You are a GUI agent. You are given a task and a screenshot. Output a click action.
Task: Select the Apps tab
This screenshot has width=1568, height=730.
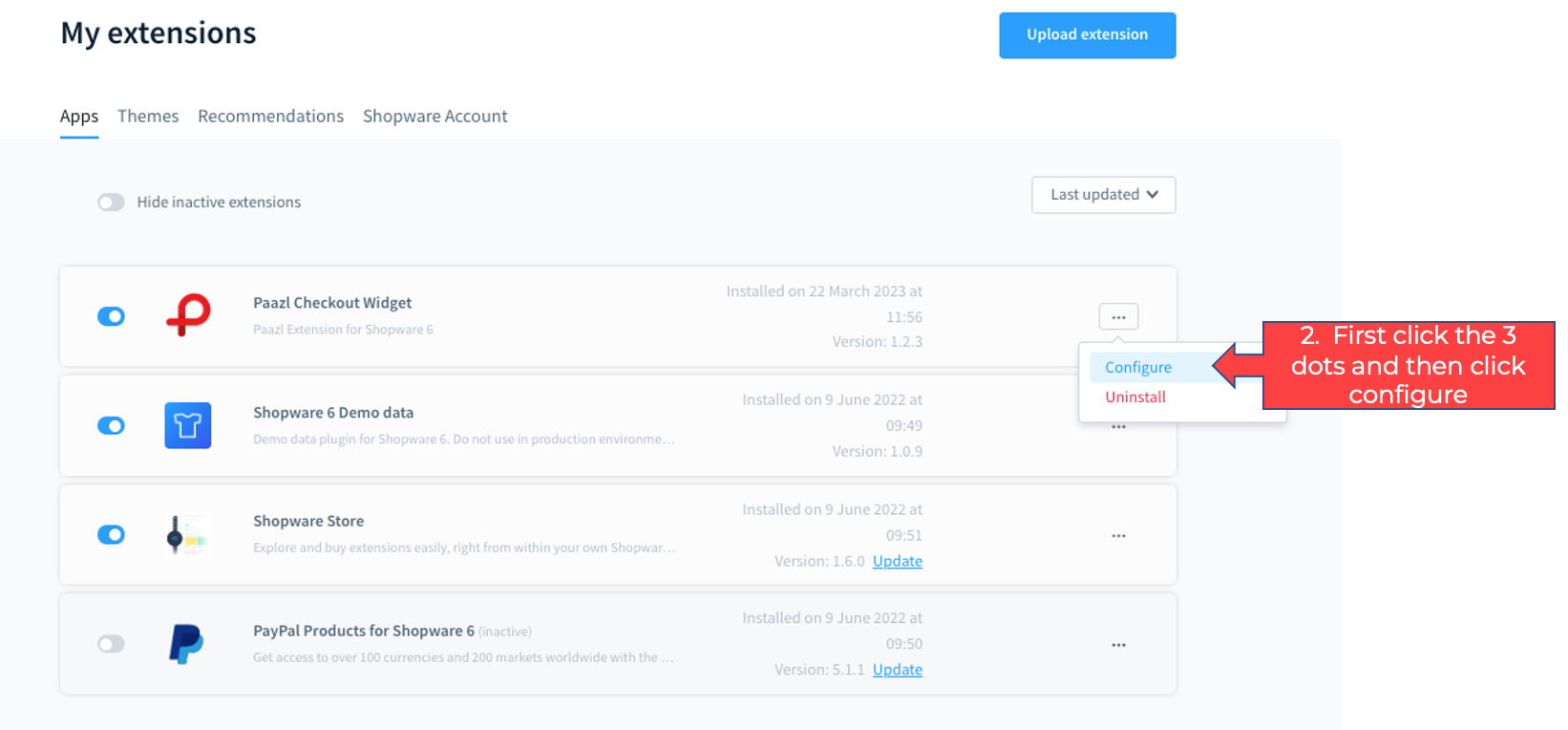[79, 117]
